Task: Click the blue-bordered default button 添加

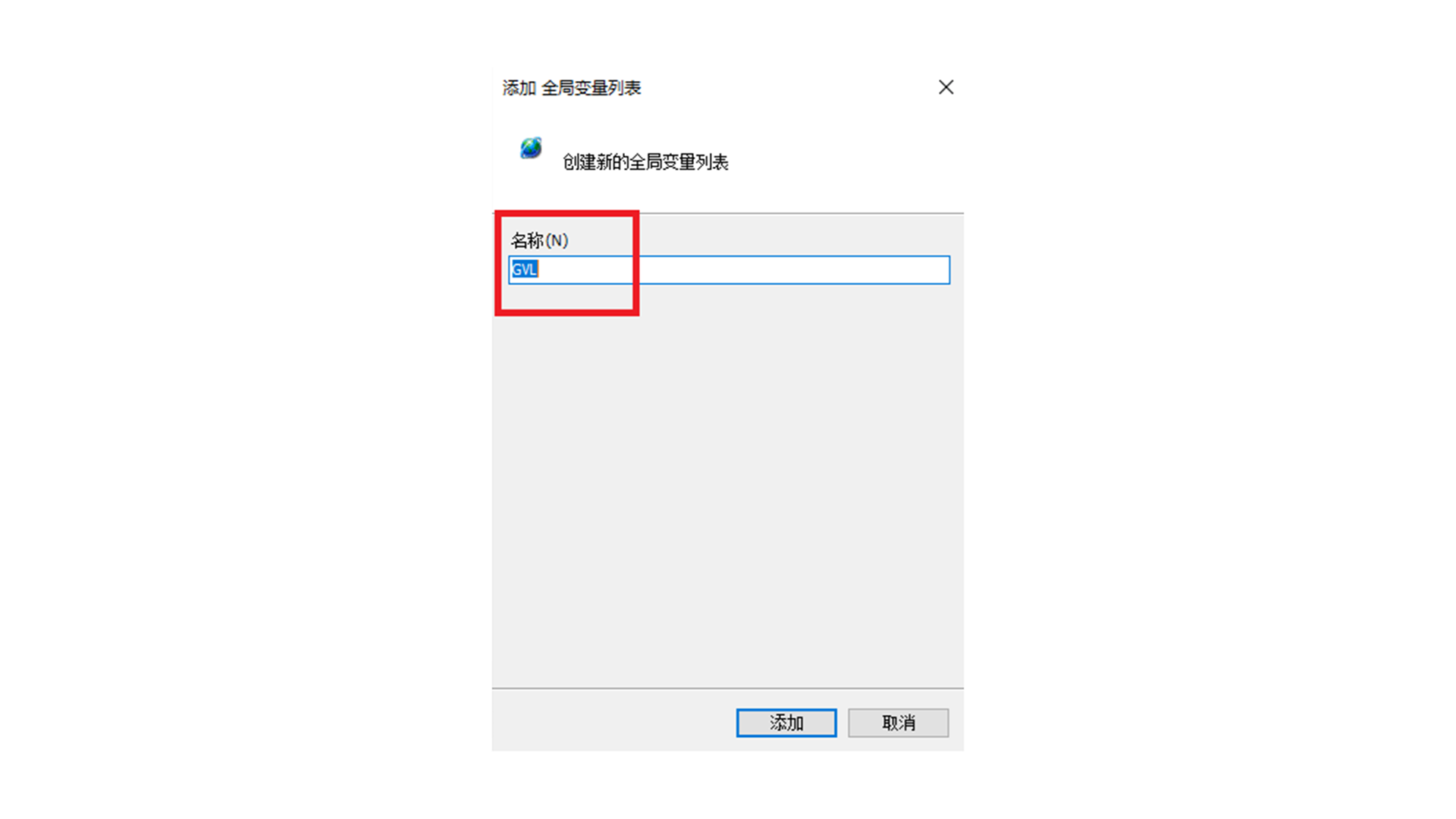Action: 786,723
